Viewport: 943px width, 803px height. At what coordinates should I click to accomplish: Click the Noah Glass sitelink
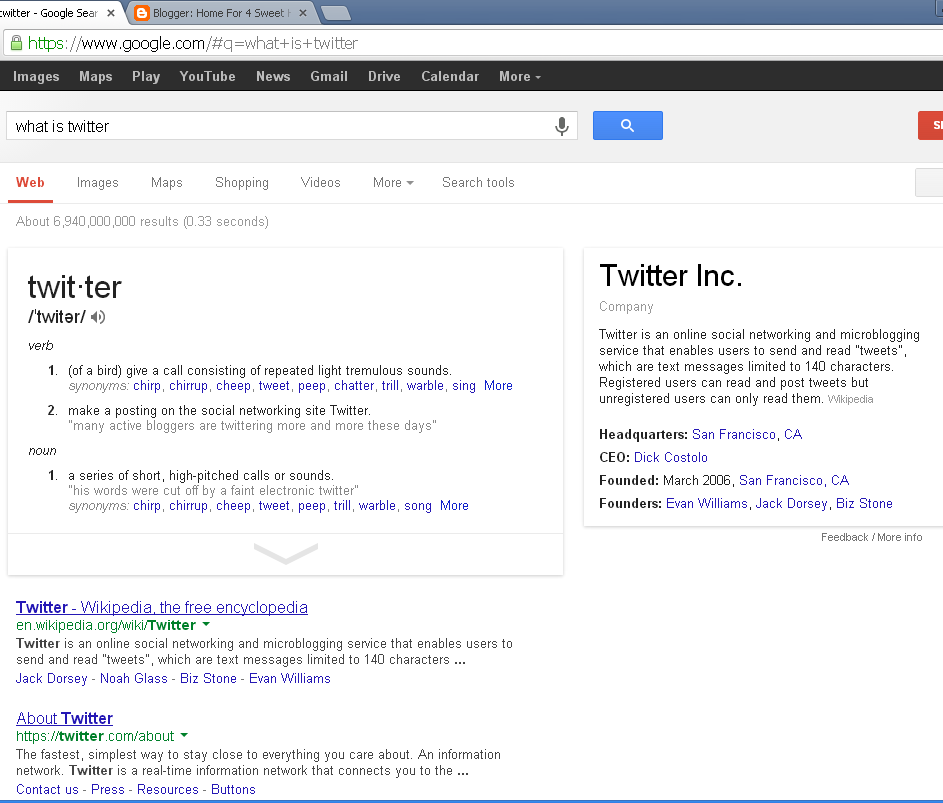click(x=134, y=678)
